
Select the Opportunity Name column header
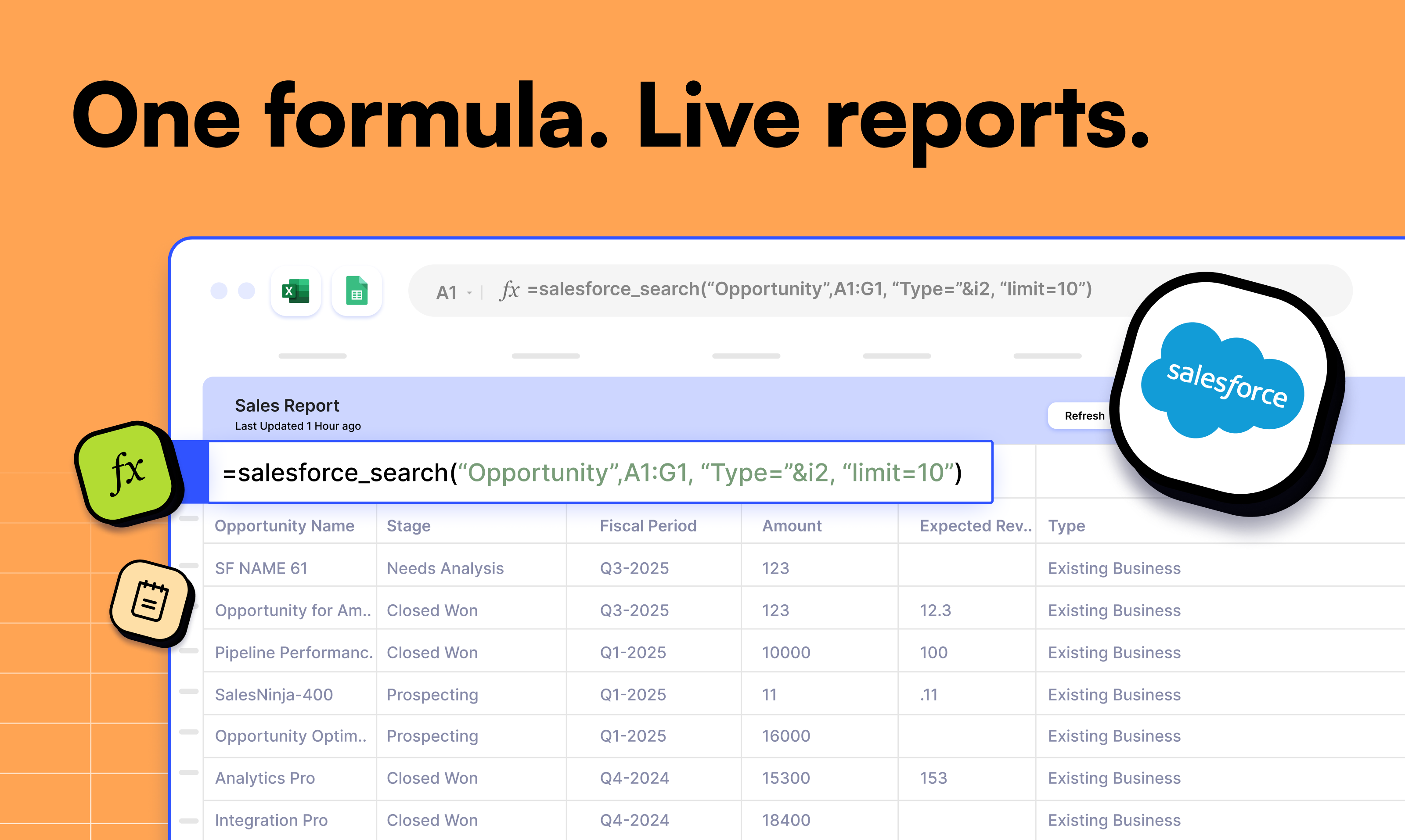coord(284,526)
